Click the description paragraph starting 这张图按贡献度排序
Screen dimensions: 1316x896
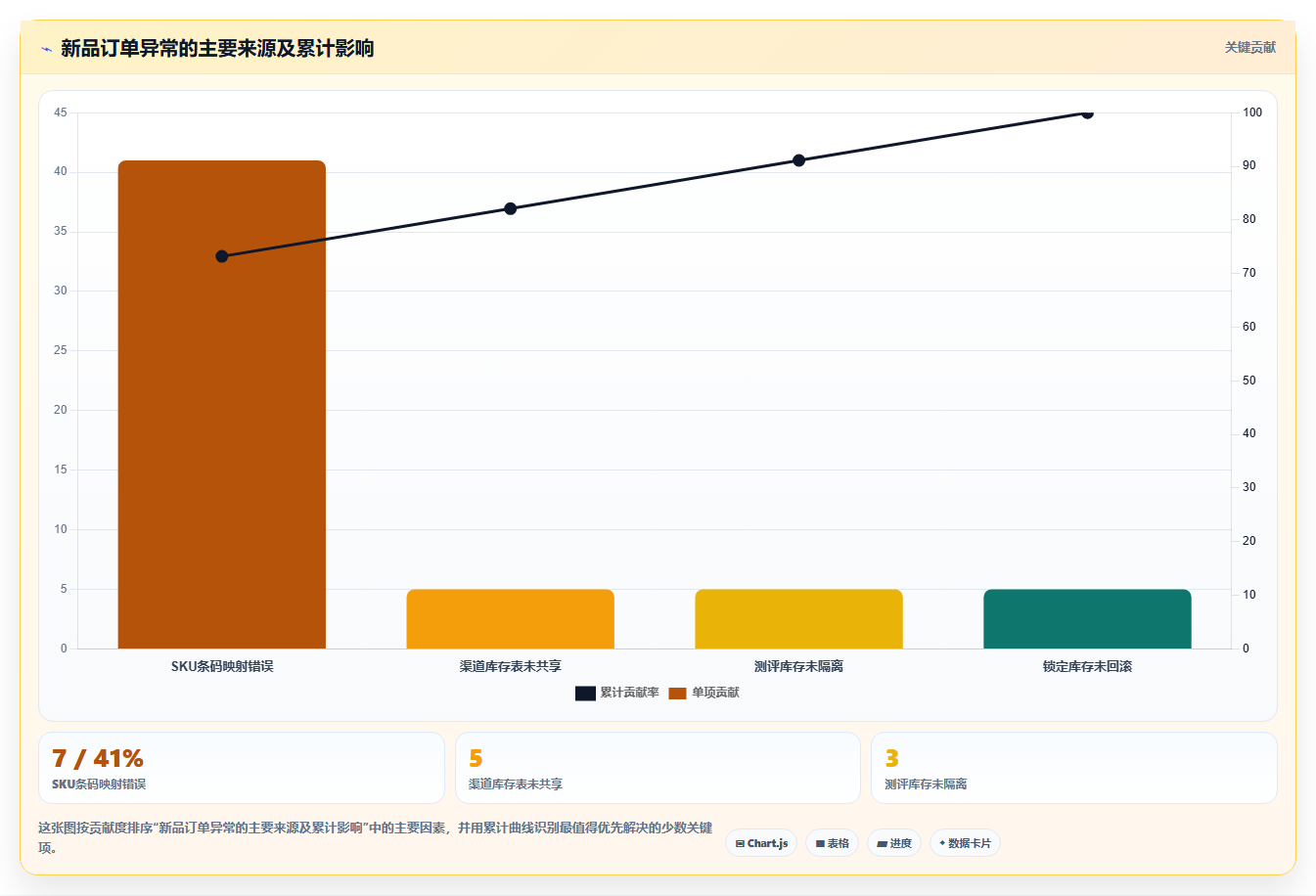click(x=376, y=837)
